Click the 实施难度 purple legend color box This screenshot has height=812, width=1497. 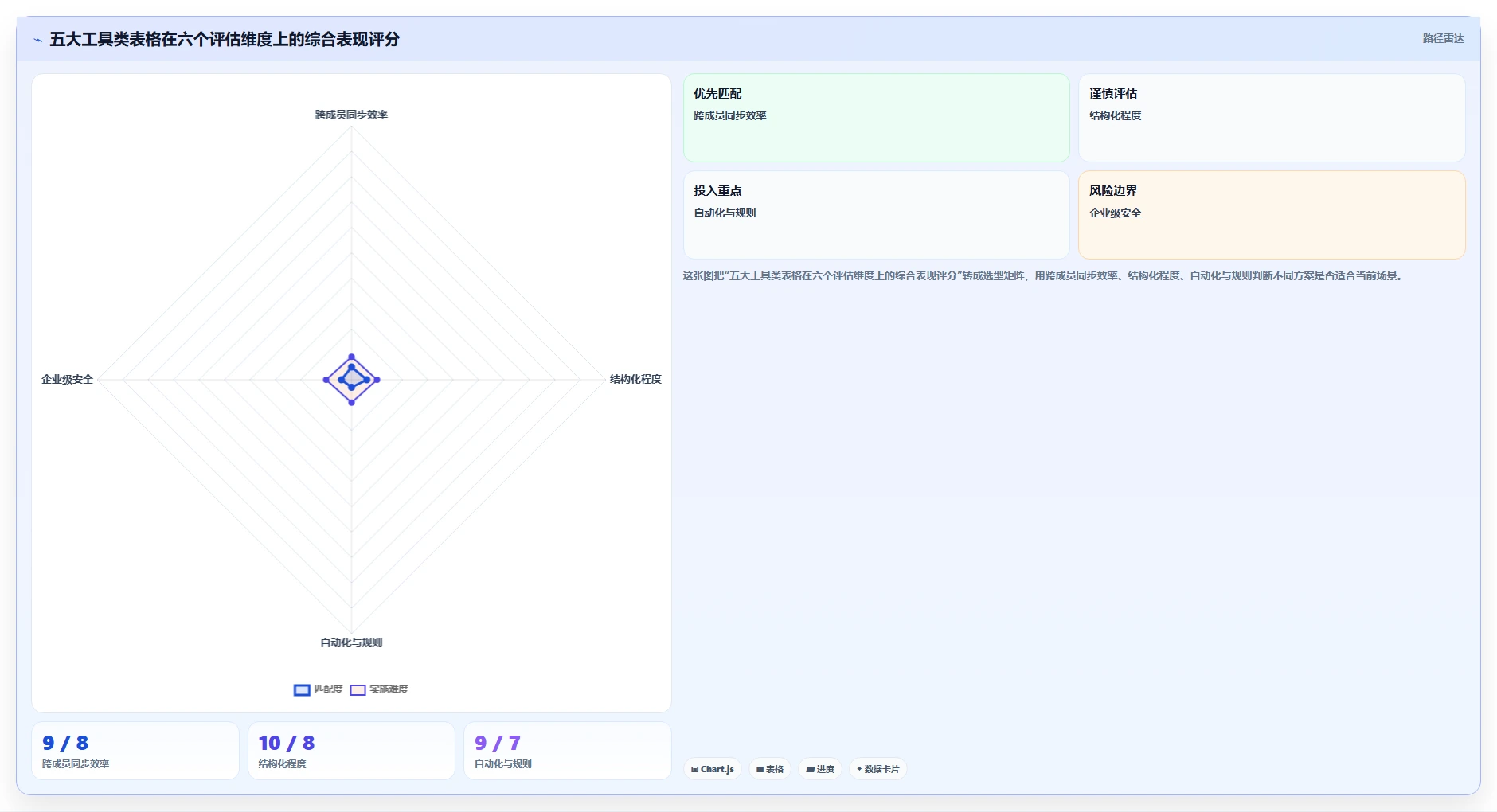pyautogui.click(x=358, y=690)
